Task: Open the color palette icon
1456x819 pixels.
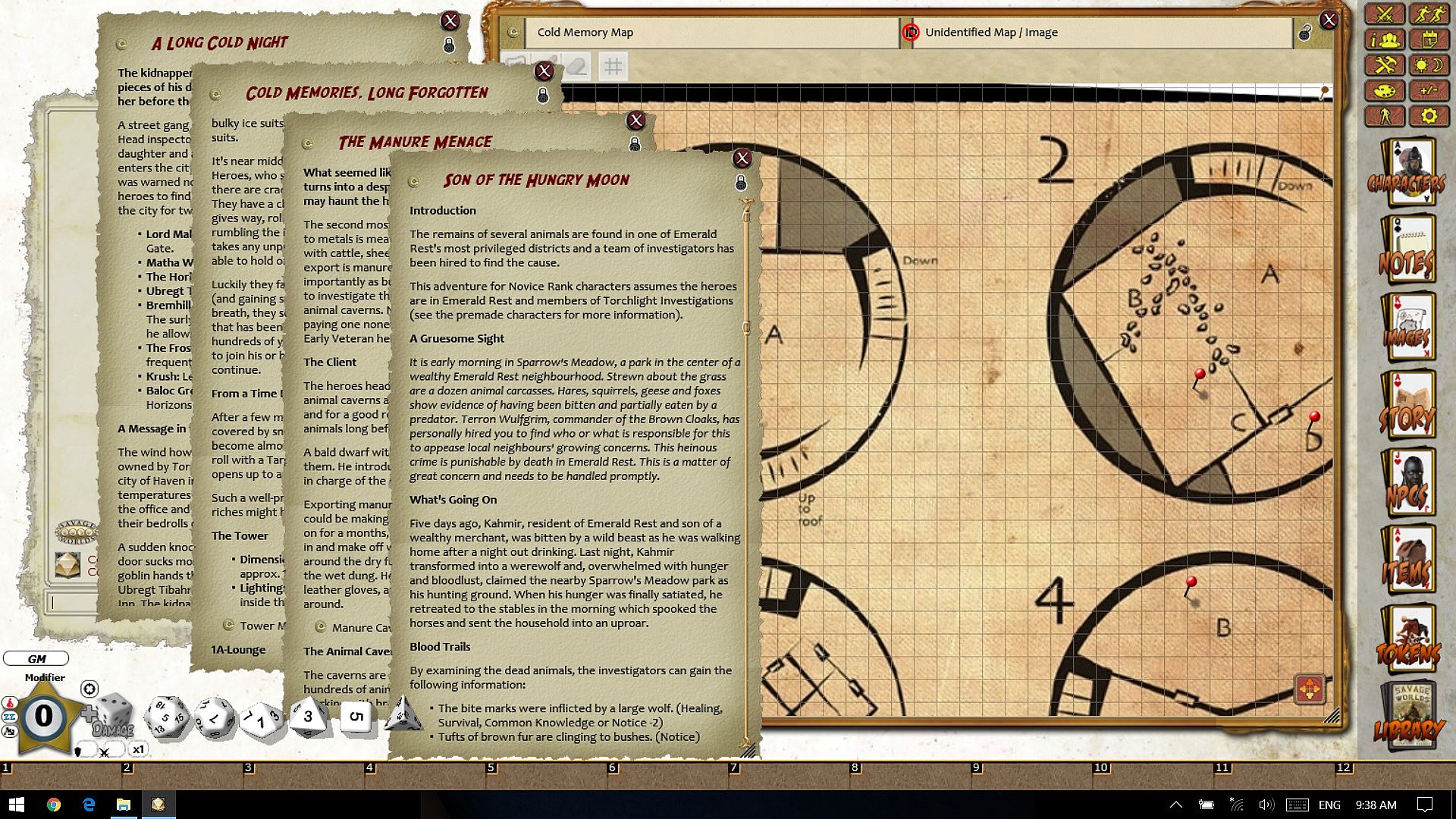Action: tap(1385, 91)
